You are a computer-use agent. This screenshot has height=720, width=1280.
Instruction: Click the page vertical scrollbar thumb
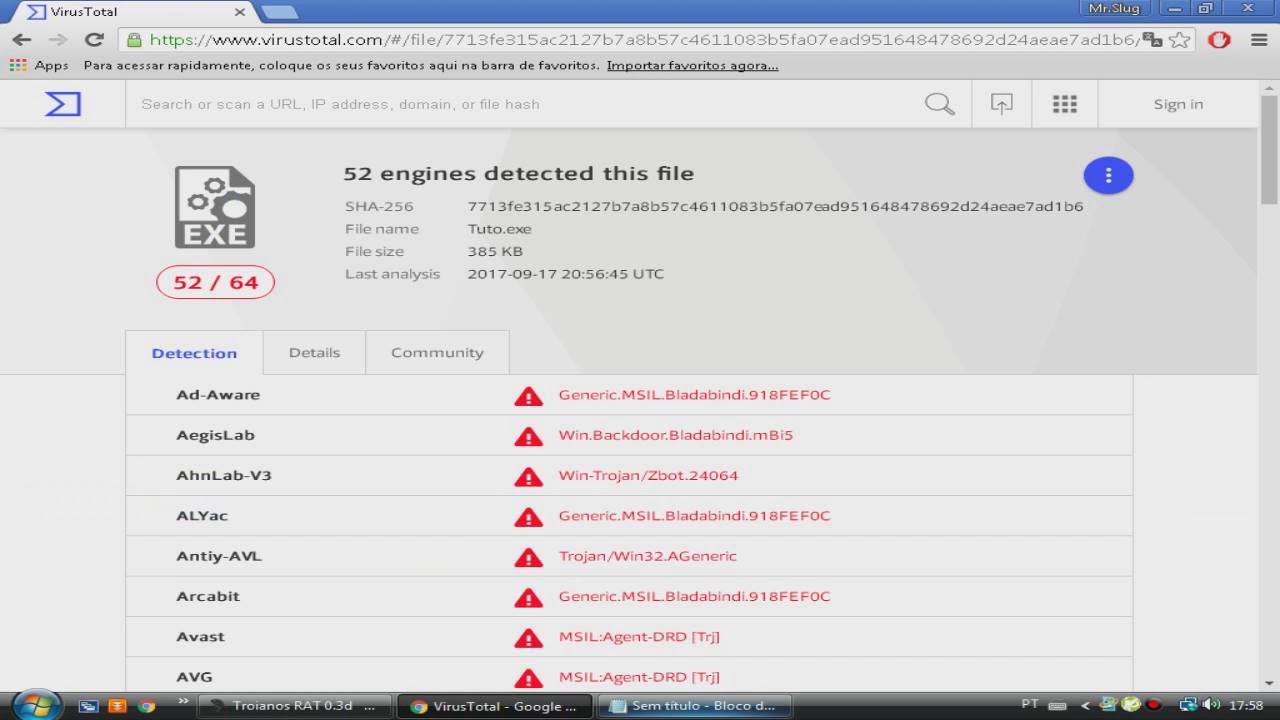(x=1269, y=148)
